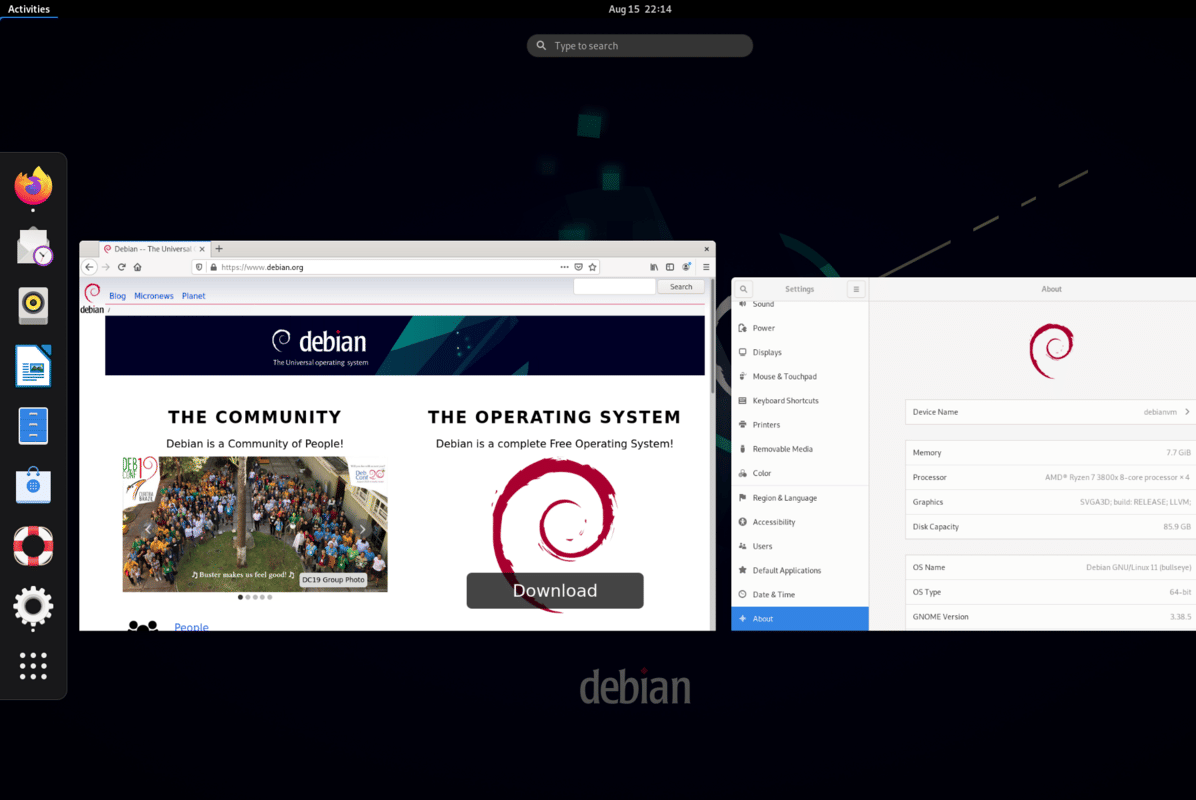
Task: Open Settings gear in the dock
Action: click(33, 606)
